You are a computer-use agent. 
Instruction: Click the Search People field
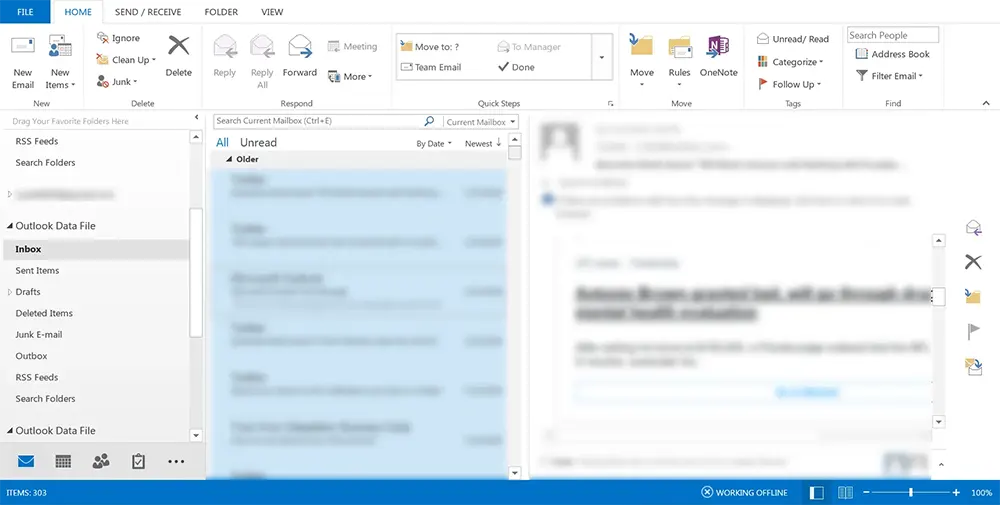(893, 35)
